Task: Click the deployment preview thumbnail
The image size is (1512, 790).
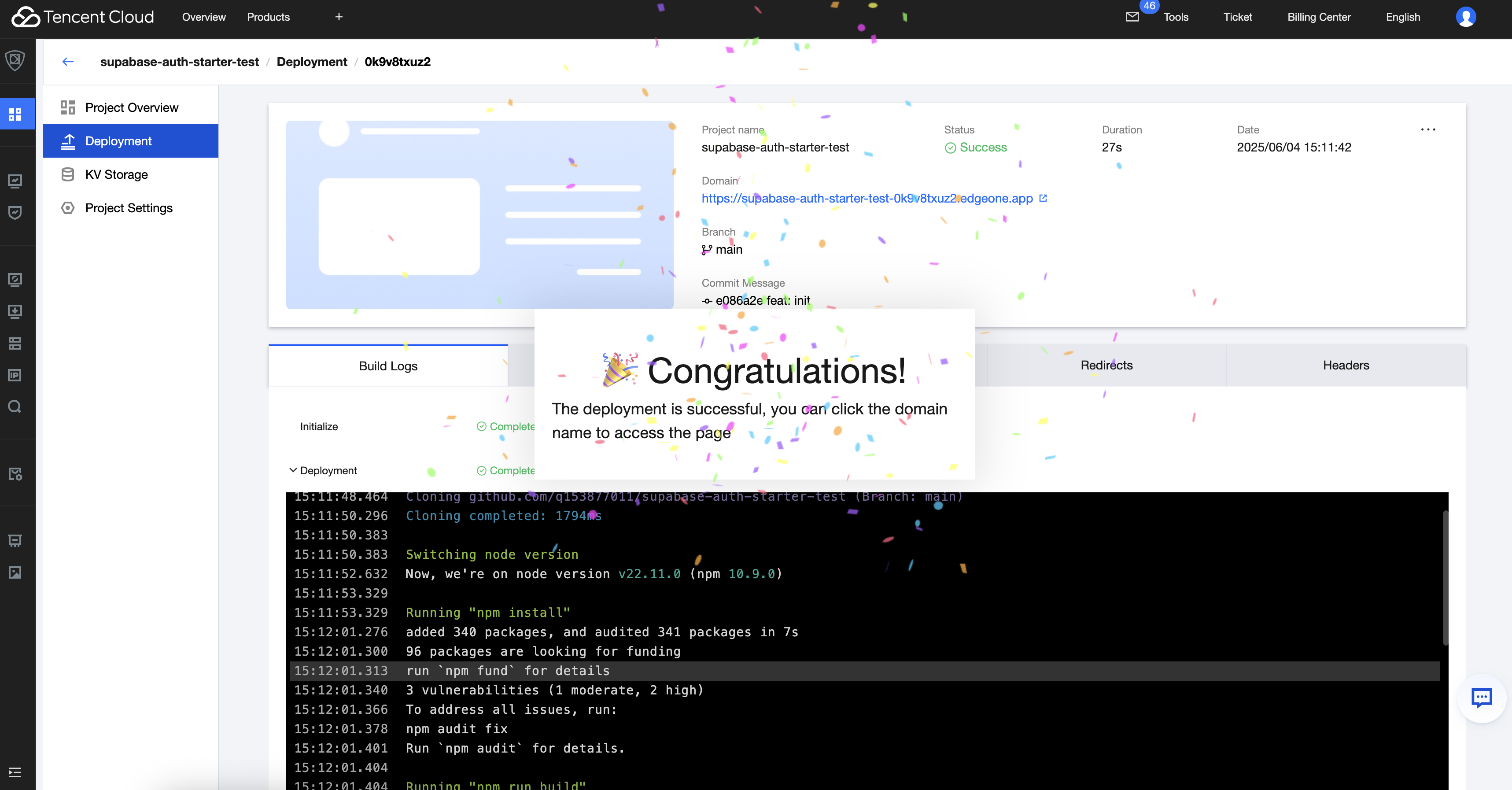Action: (x=479, y=215)
